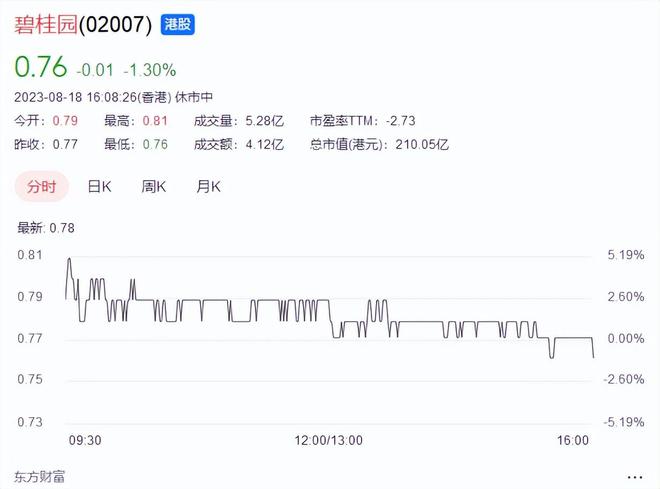Click the 0.73 price axis label
Viewport: 660px width, 489px height.
coord(30,422)
